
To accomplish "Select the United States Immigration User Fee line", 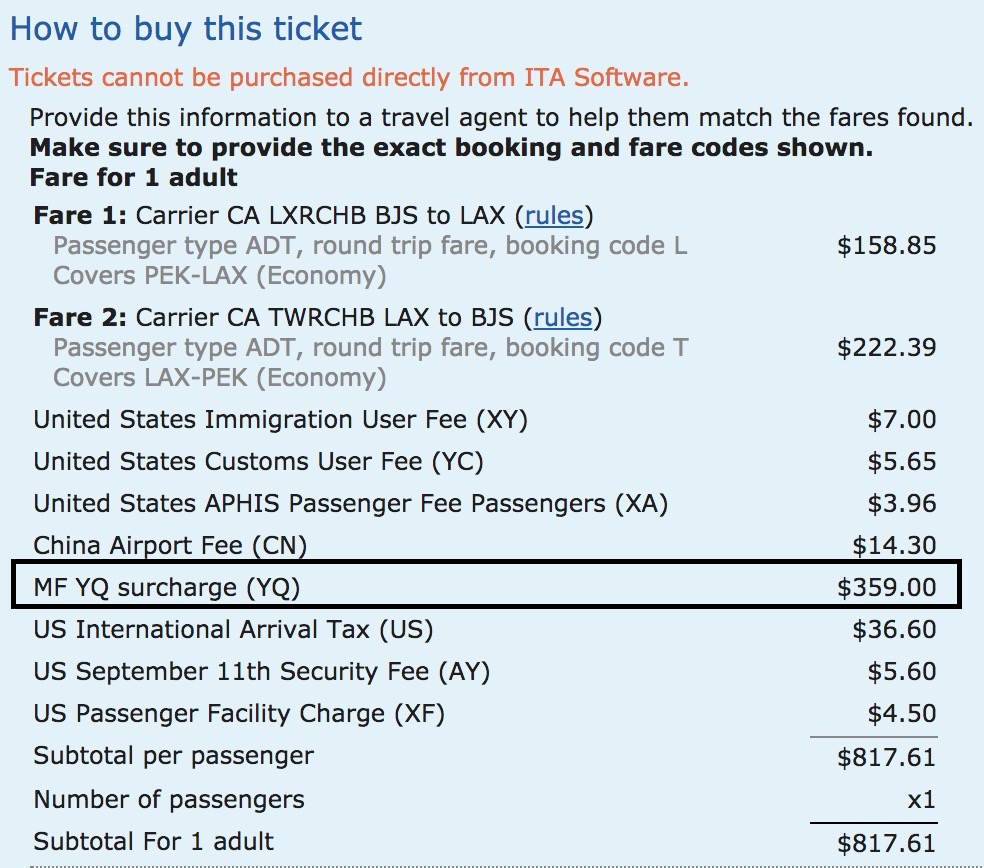I will click(280, 420).
